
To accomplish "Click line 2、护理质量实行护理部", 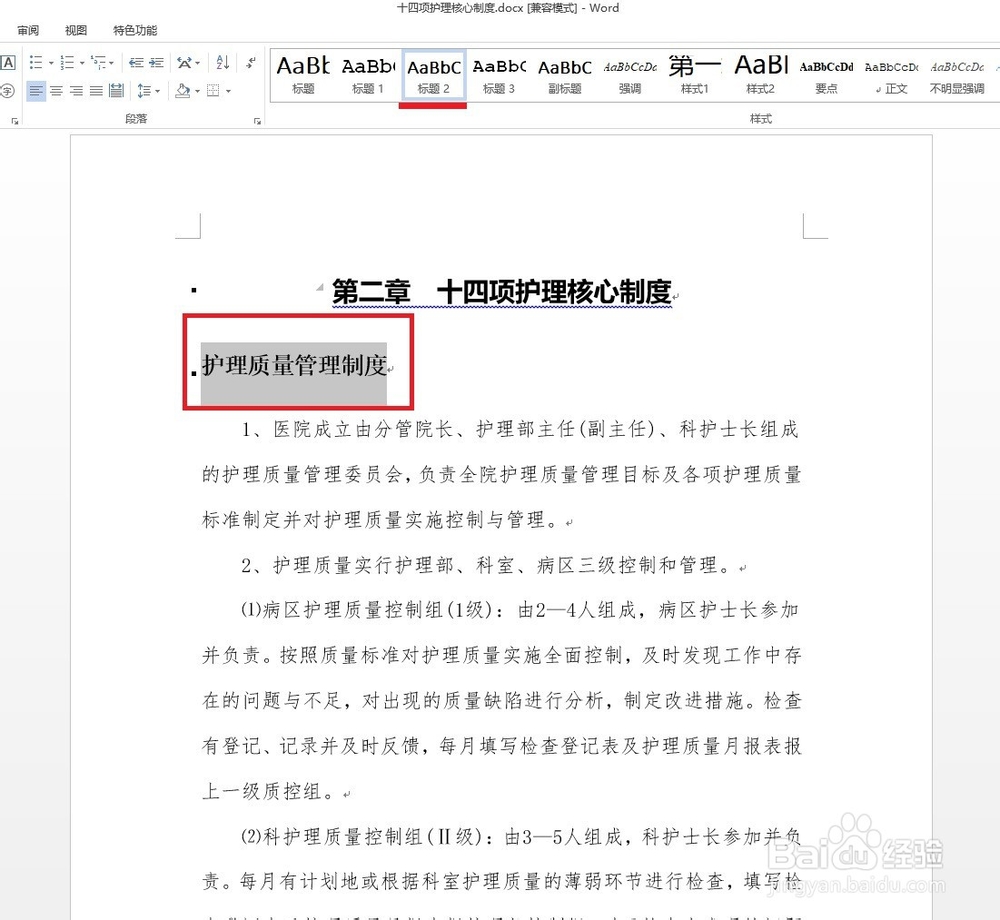I will point(487,565).
